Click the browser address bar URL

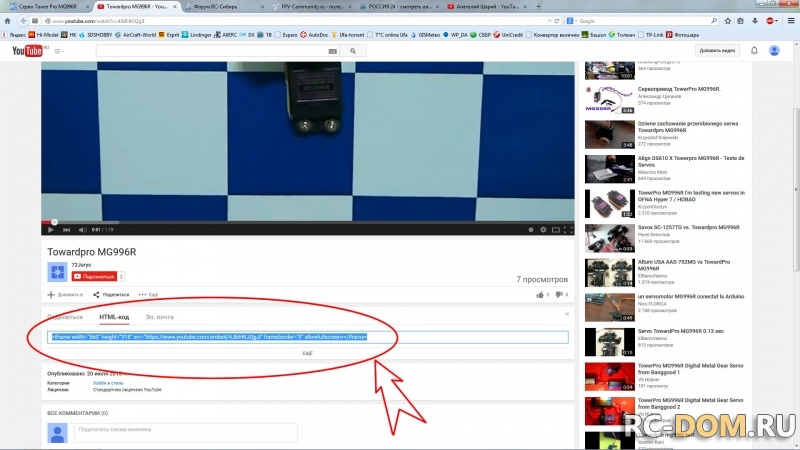click(98, 21)
